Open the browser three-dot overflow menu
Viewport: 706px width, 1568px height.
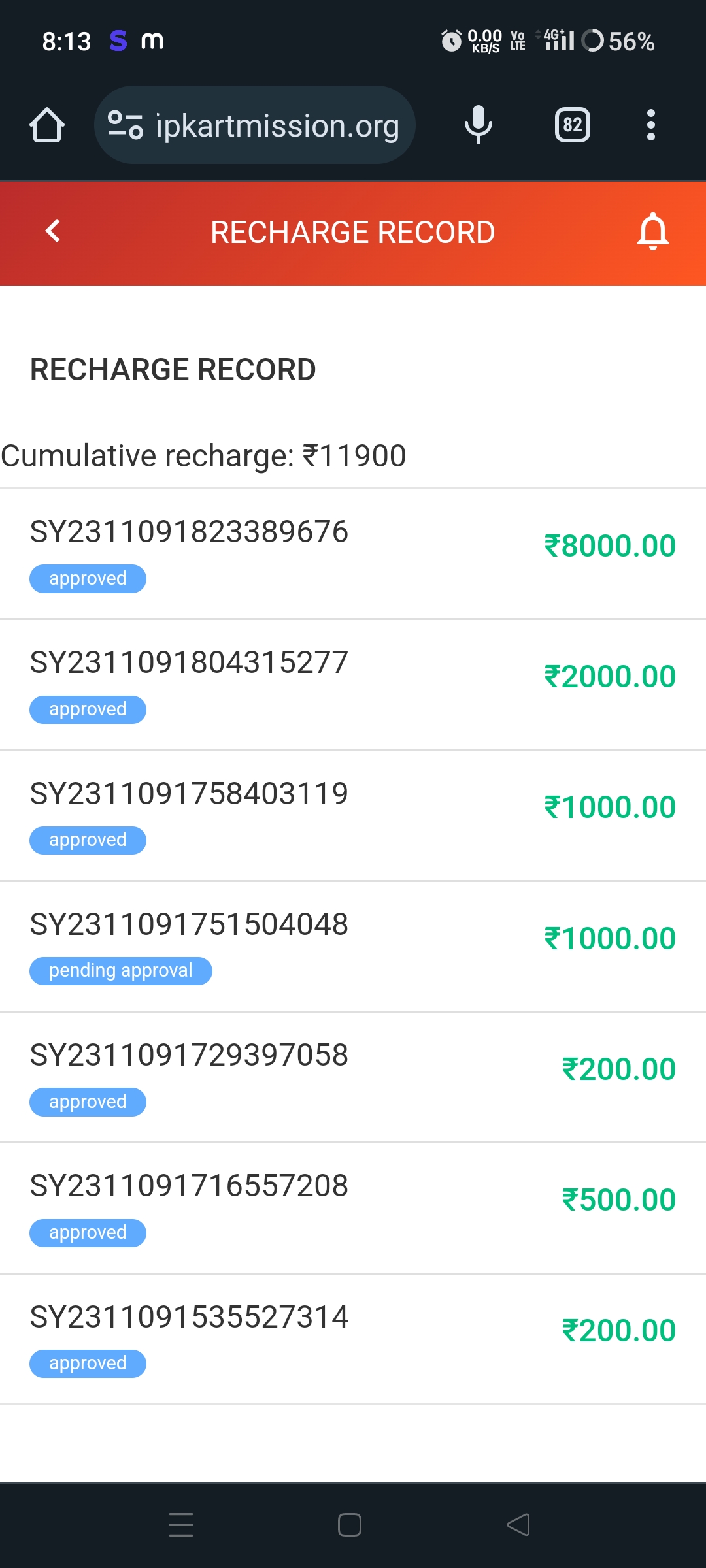[x=650, y=125]
